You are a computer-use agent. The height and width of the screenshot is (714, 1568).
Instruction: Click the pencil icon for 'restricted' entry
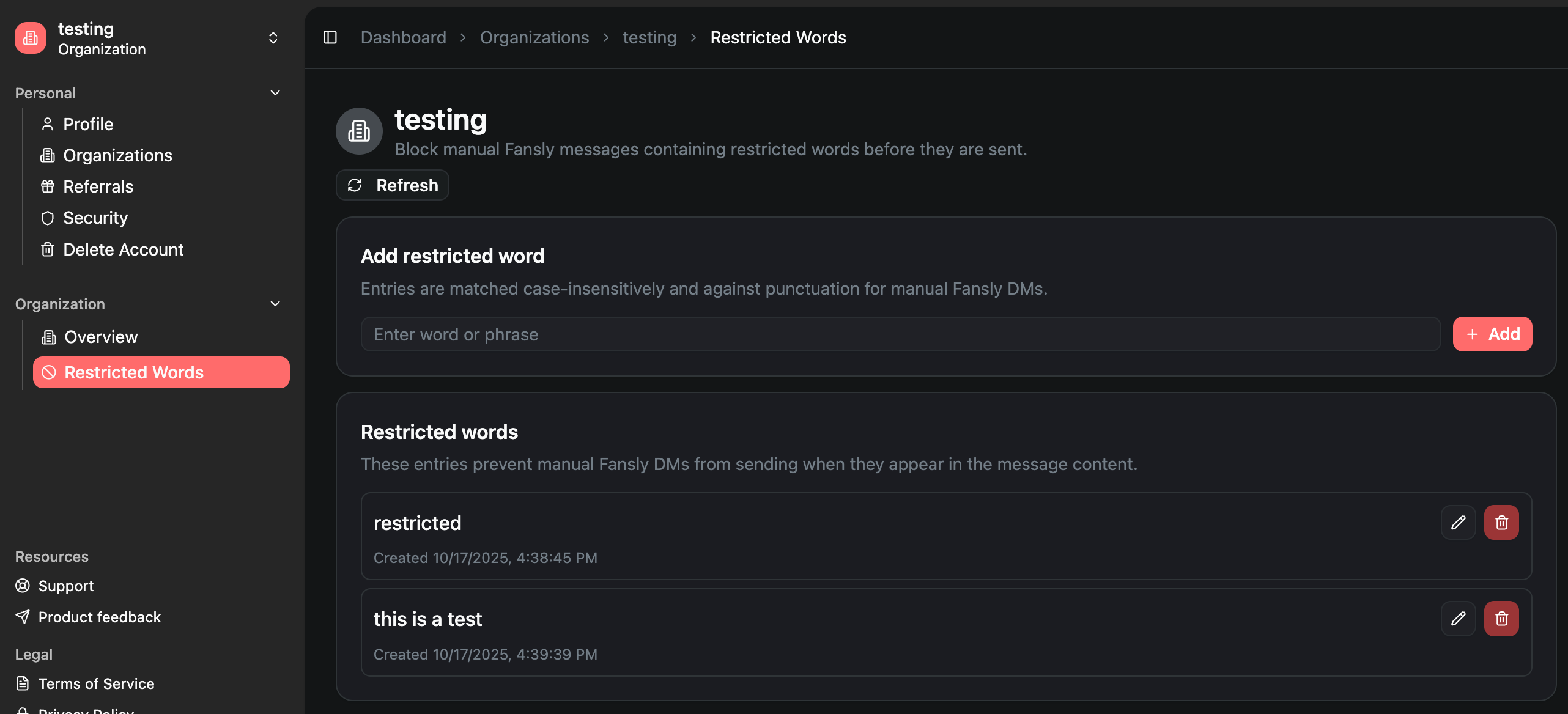pyautogui.click(x=1459, y=522)
